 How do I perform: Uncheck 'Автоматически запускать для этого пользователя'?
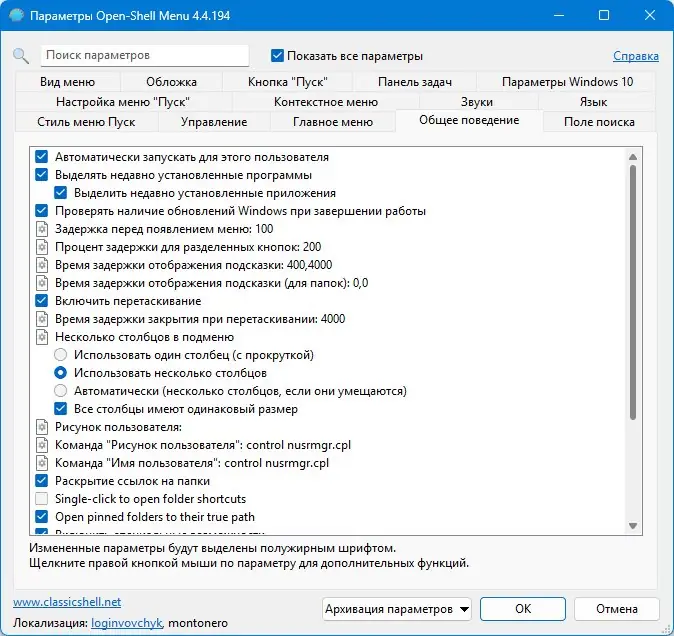41,157
